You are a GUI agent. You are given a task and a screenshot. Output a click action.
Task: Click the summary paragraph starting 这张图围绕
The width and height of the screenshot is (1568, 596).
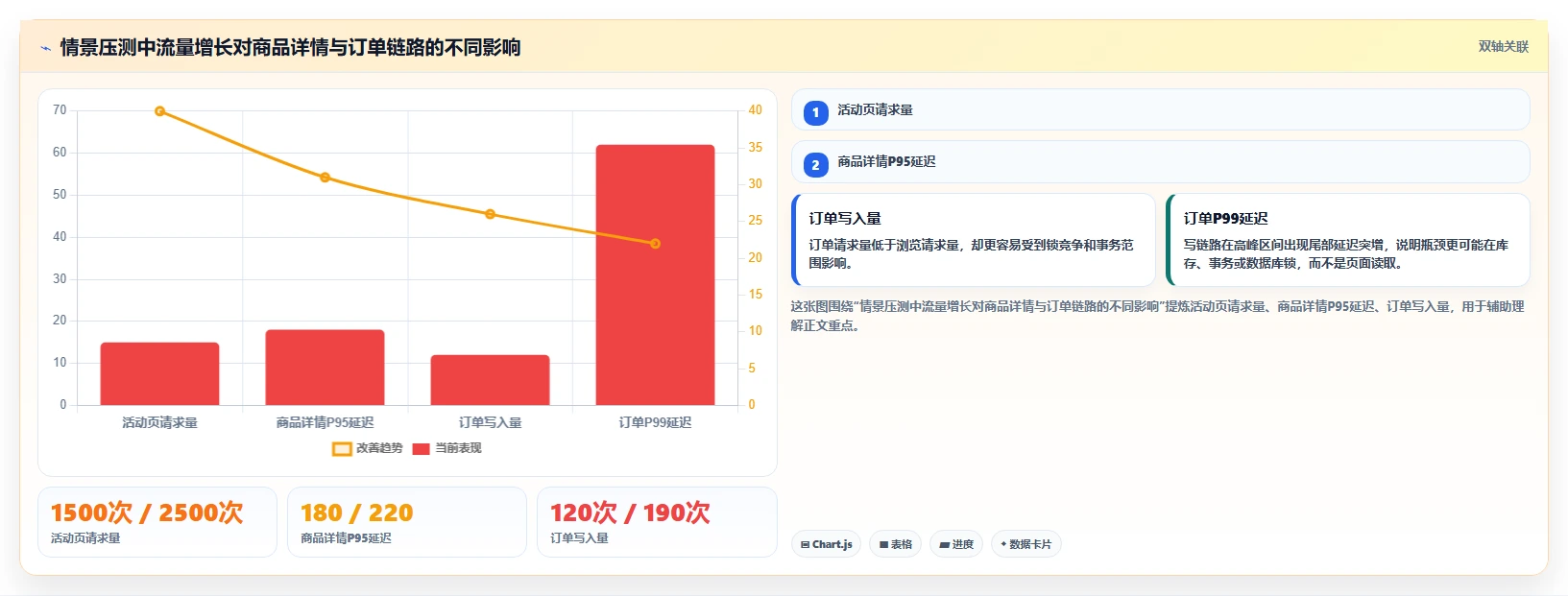[1157, 316]
